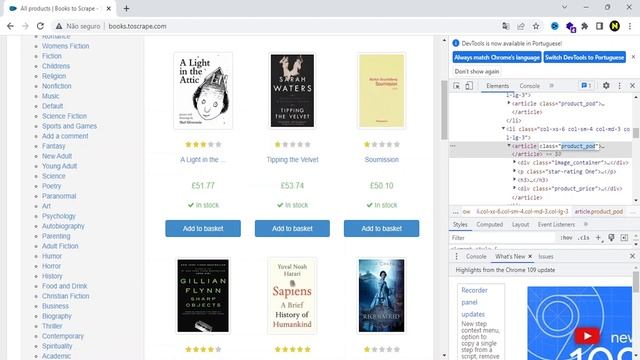Click the browser forward arrow
This screenshot has height=360, width=640.
(25, 26)
